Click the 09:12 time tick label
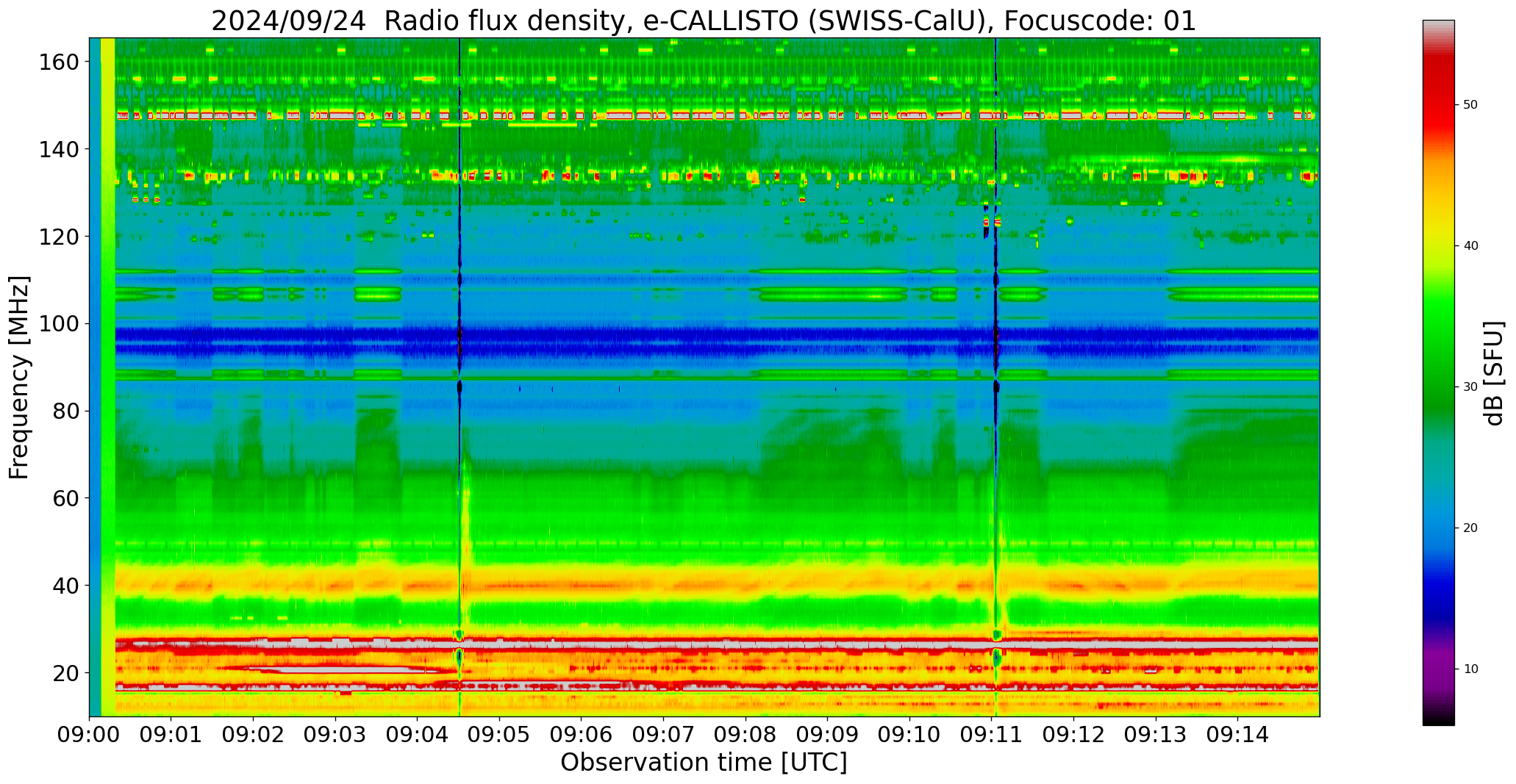Image resolution: width=1516 pixels, height=784 pixels. 1073,734
